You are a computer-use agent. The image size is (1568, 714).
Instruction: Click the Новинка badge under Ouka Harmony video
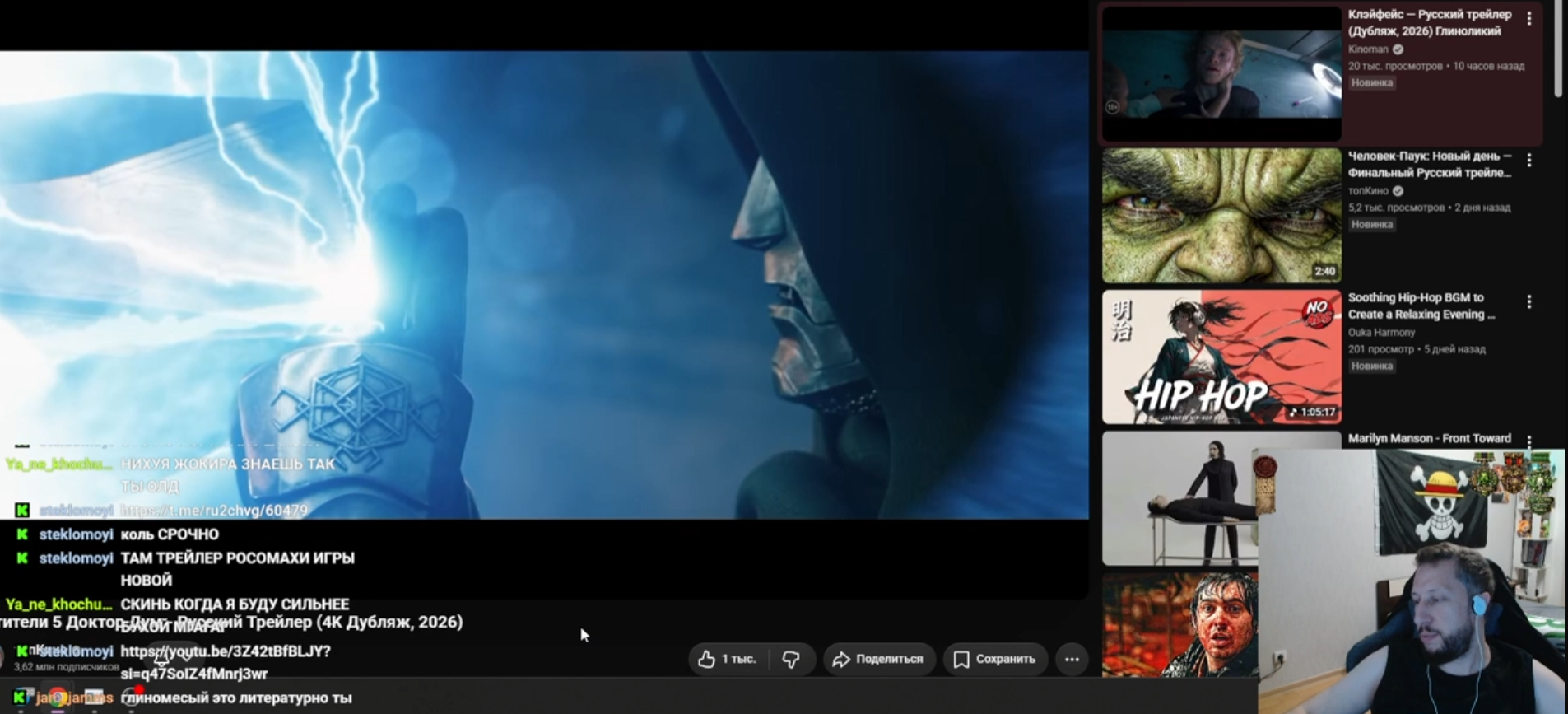[x=1372, y=366]
